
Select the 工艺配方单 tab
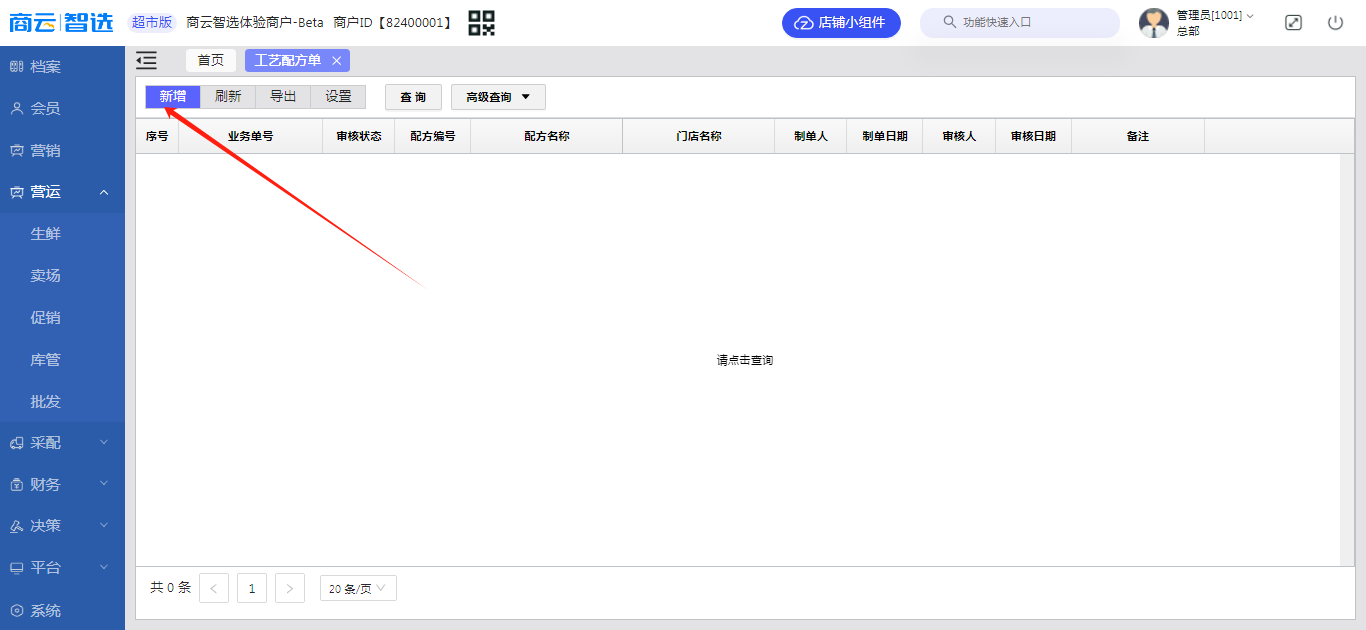(x=288, y=61)
